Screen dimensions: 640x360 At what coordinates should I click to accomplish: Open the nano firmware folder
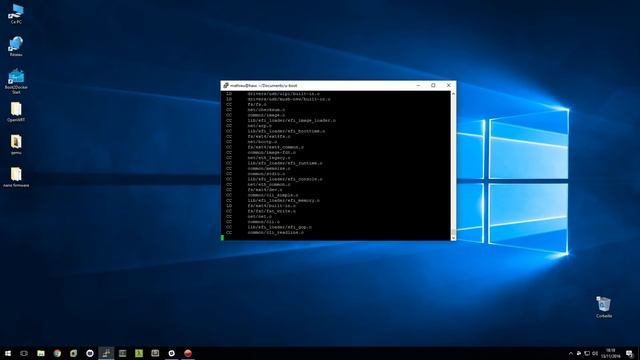pos(16,177)
